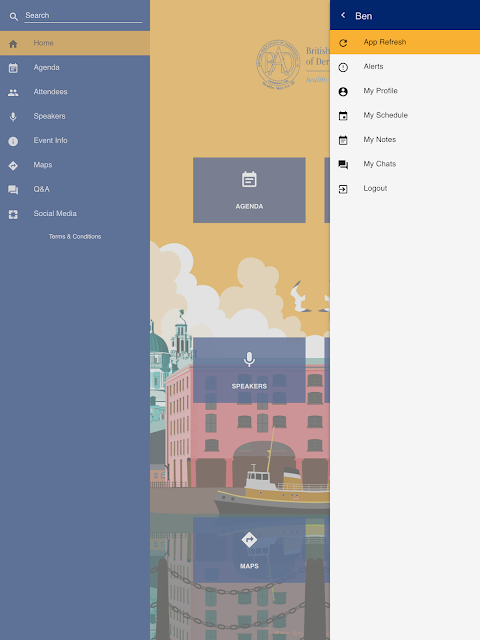
Task: Open Social Media menu entry
Action: (x=75, y=213)
